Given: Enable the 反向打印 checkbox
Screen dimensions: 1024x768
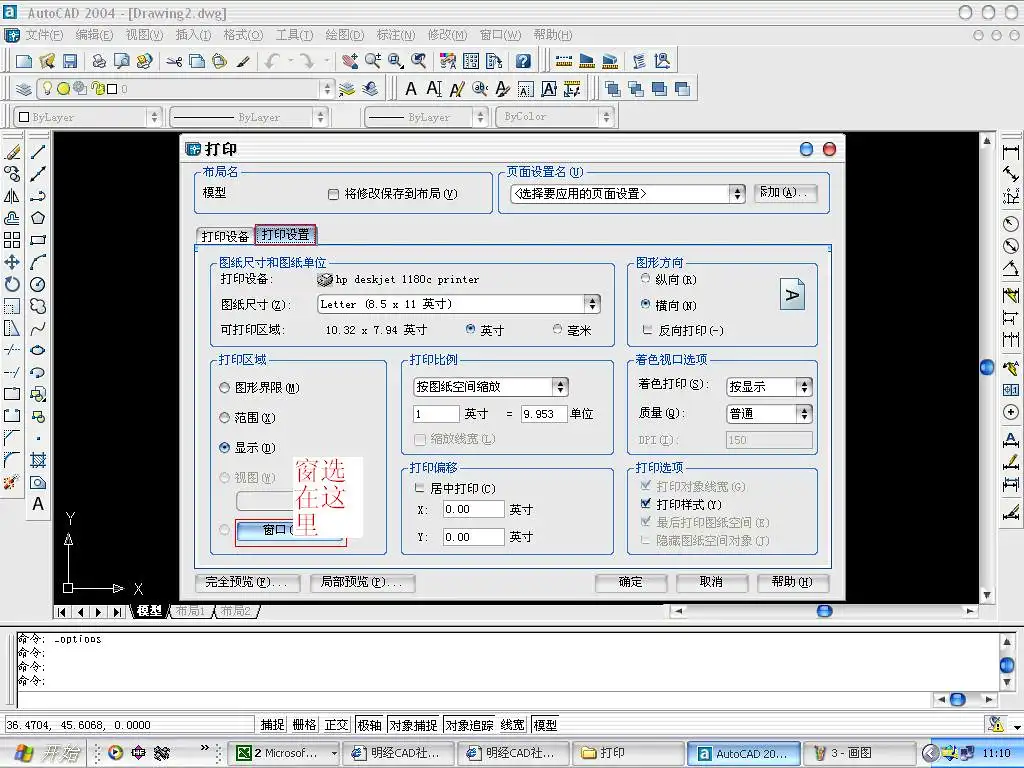Looking at the screenshot, I should point(647,330).
